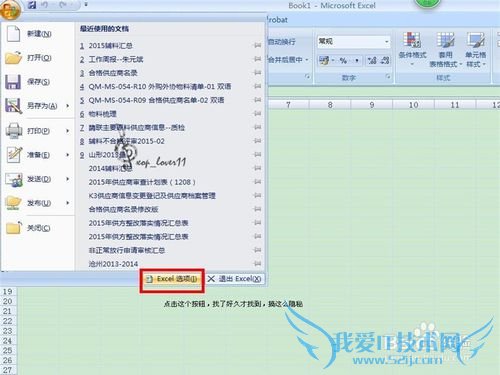Click the 发布 folder icon

[x=13, y=203]
